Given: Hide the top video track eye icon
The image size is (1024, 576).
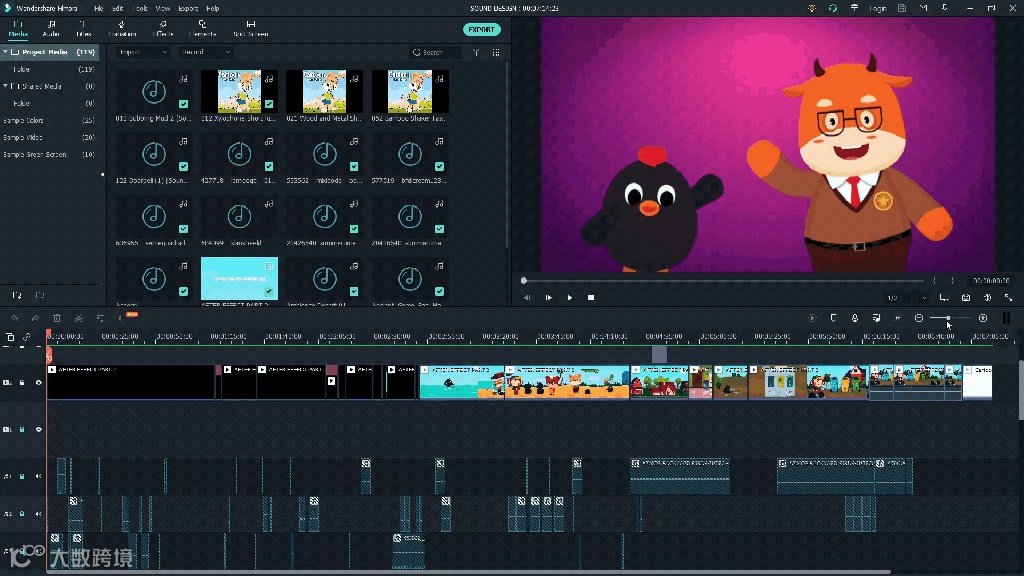Looking at the screenshot, I should 39,382.
